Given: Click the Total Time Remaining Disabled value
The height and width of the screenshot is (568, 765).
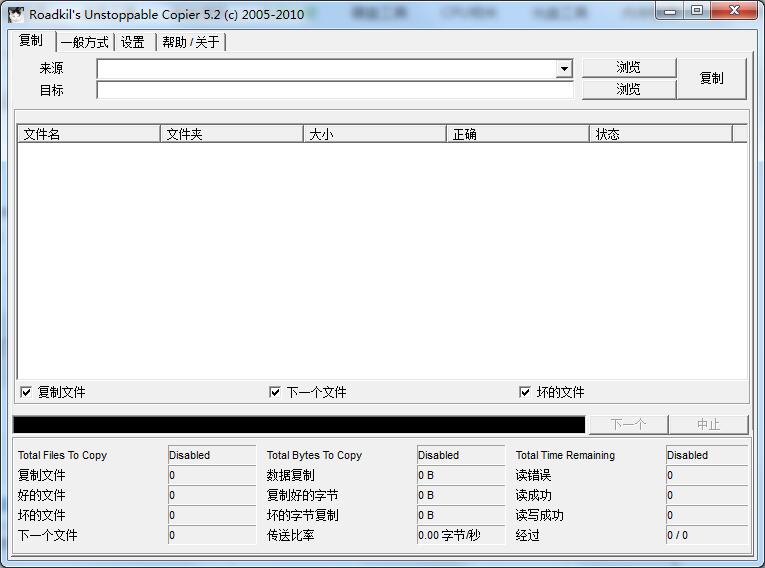Looking at the screenshot, I should click(x=707, y=455).
